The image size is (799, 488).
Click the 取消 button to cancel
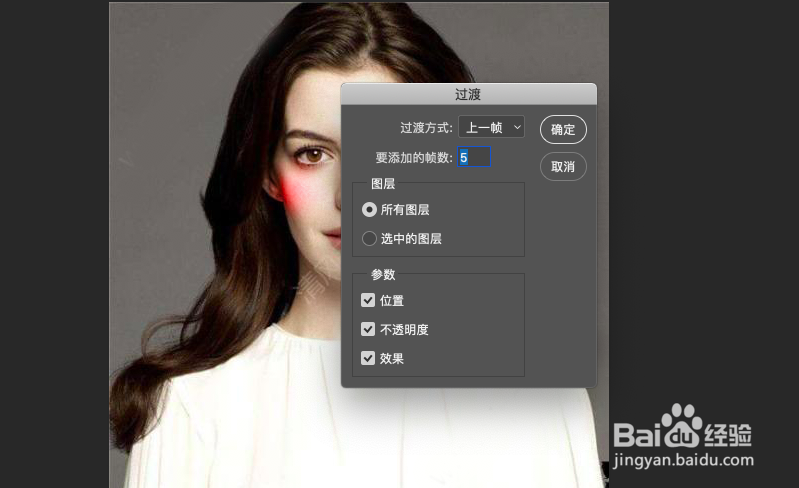point(563,167)
